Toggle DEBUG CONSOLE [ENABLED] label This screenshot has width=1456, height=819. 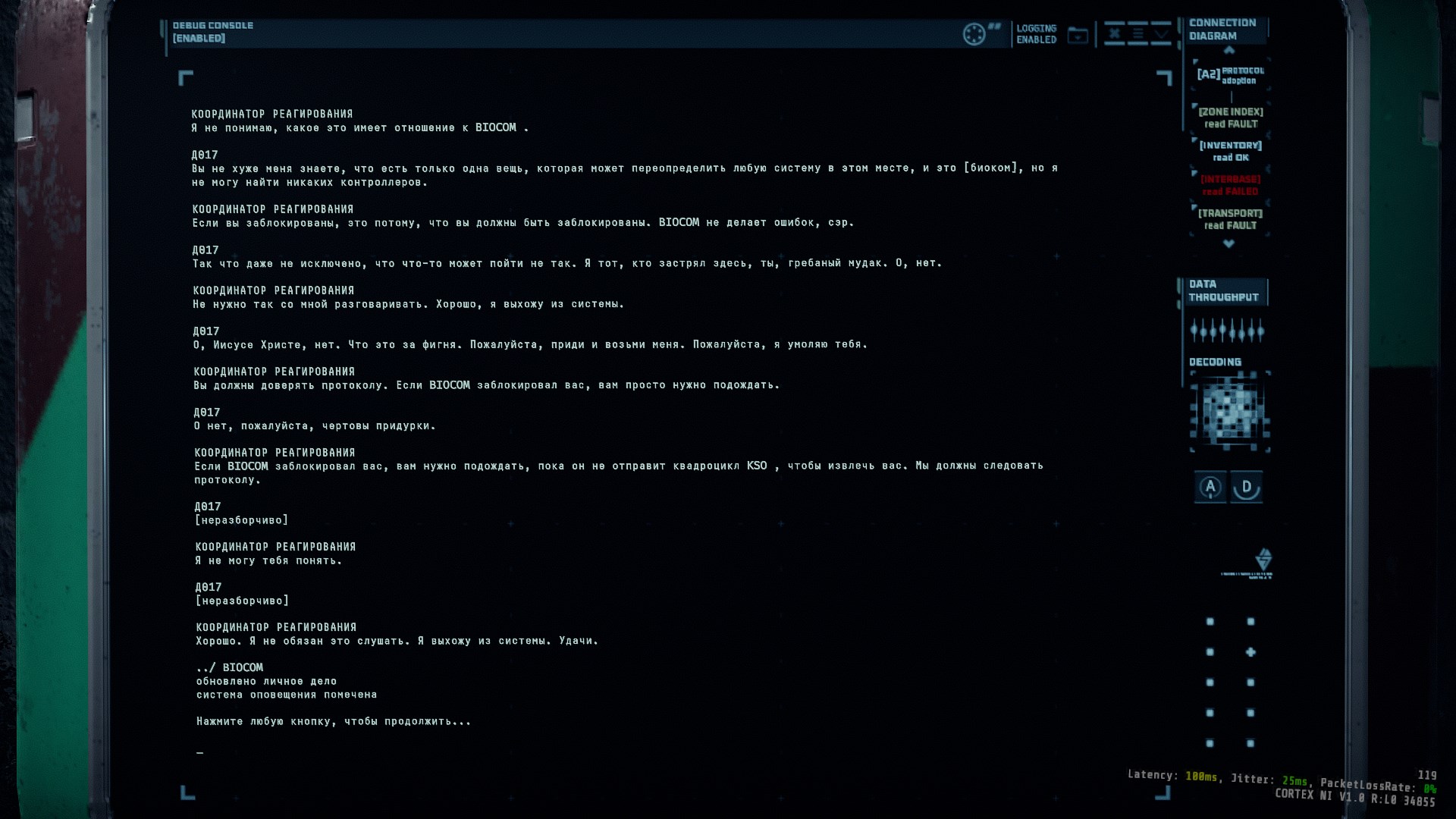pyautogui.click(x=213, y=32)
